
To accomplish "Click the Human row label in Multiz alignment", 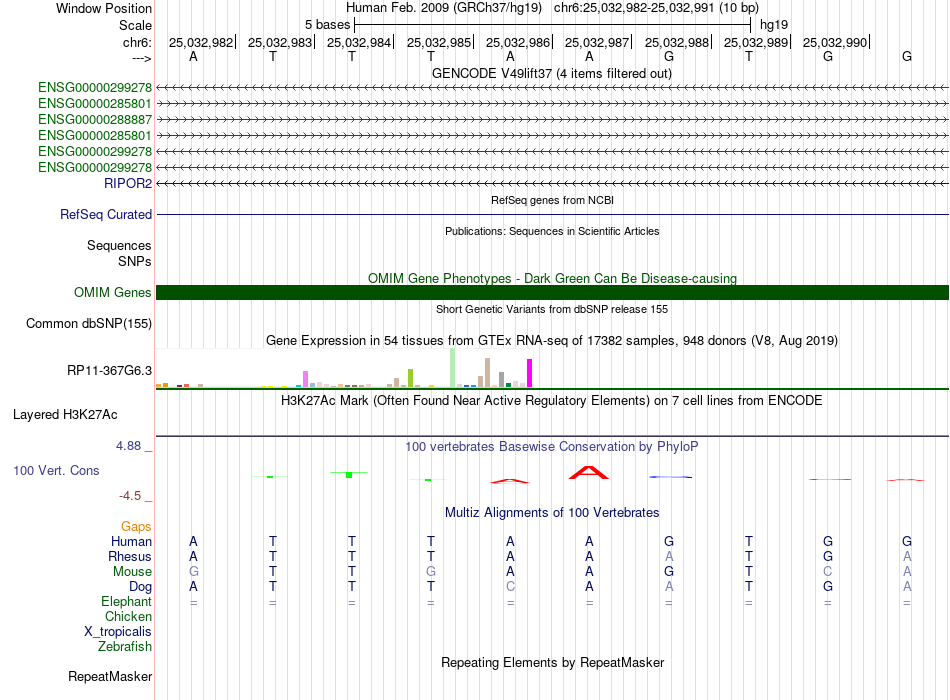I will click(131, 541).
